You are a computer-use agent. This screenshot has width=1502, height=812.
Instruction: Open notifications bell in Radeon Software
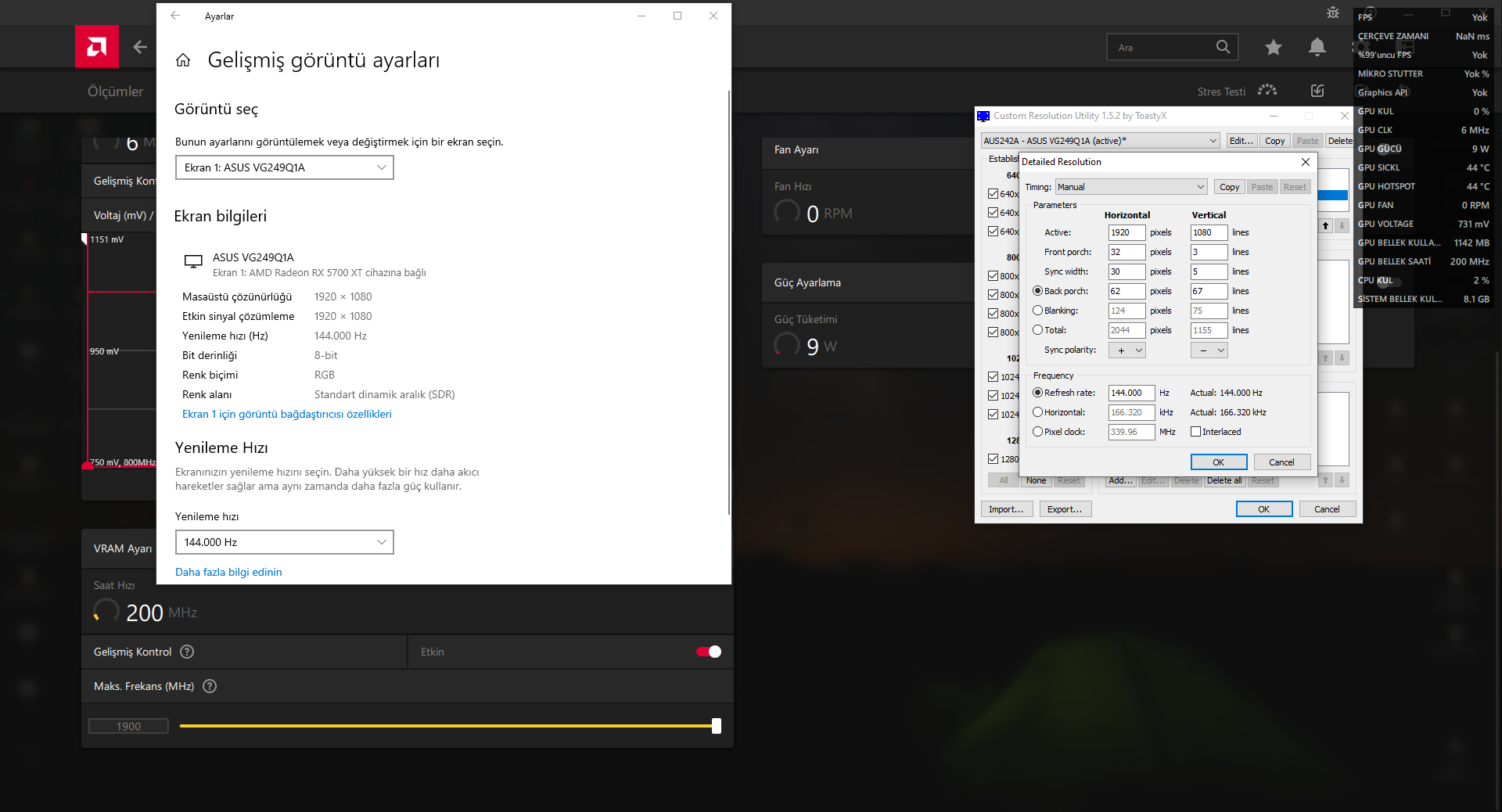click(x=1317, y=47)
